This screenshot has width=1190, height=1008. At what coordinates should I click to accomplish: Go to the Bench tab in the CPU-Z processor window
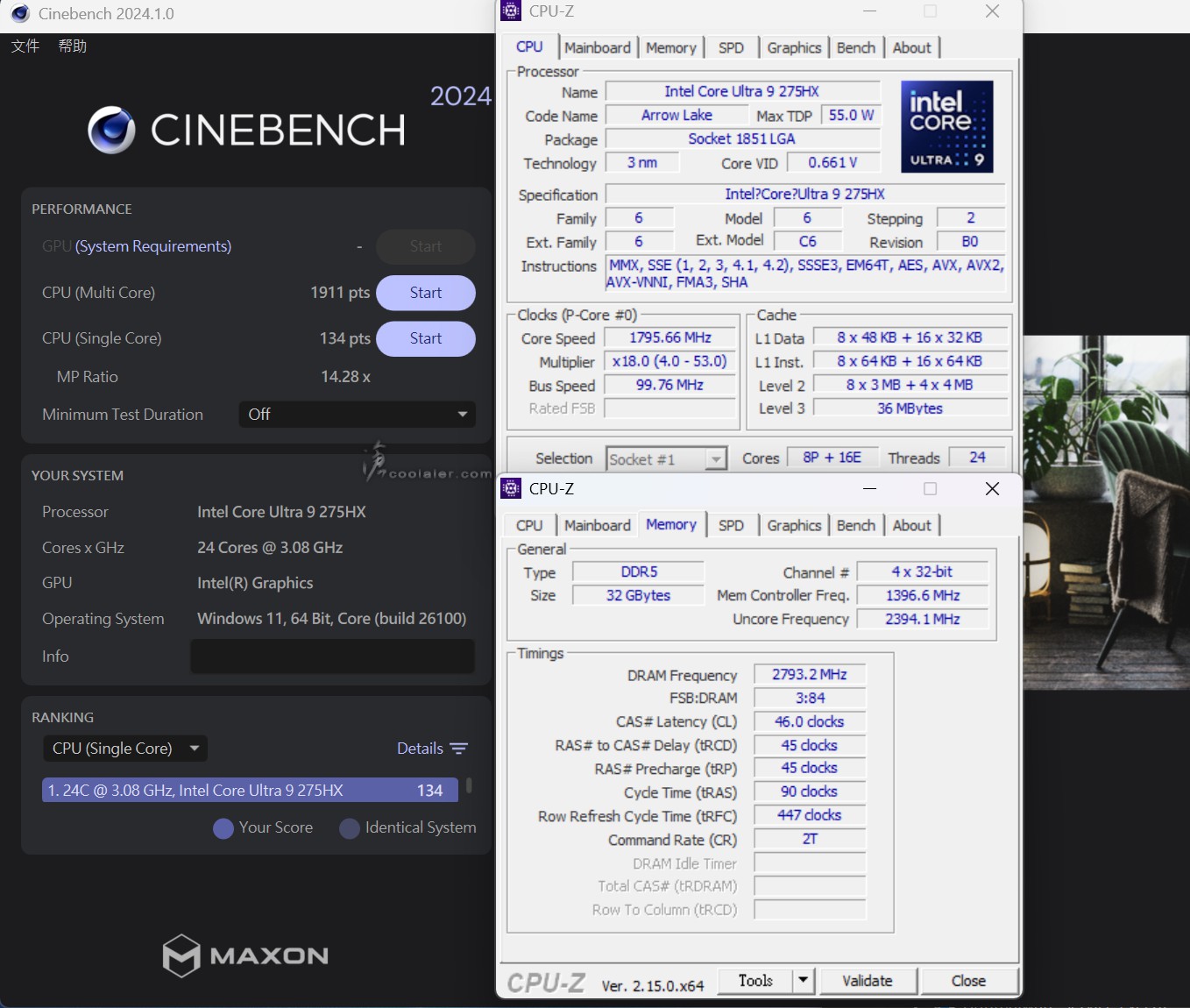(856, 47)
